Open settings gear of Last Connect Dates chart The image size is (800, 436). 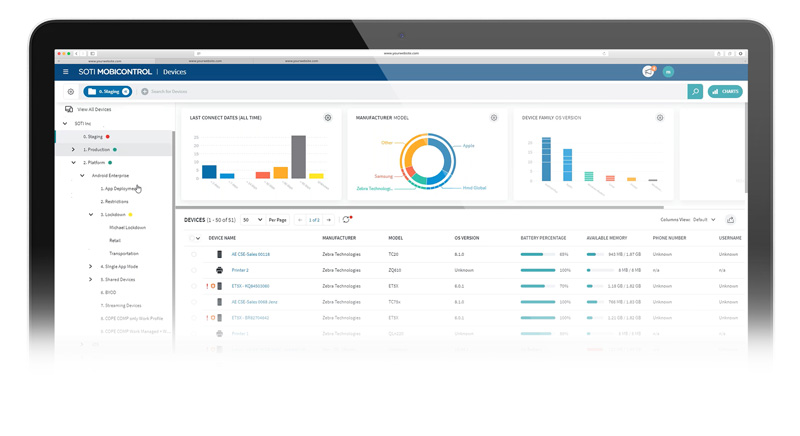tap(328, 118)
